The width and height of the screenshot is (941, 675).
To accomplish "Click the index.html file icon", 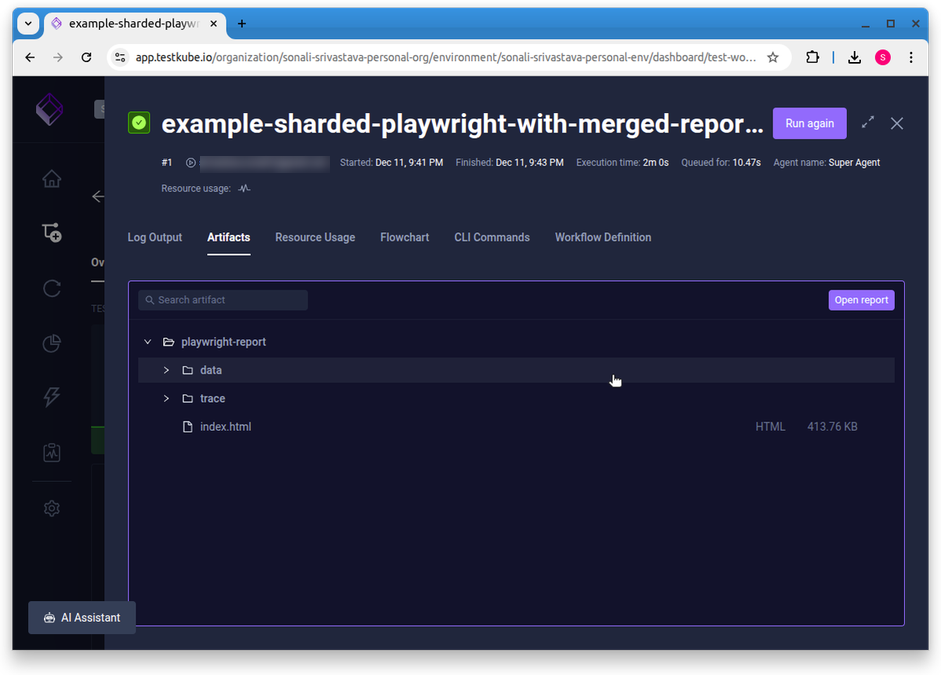I will click(188, 427).
